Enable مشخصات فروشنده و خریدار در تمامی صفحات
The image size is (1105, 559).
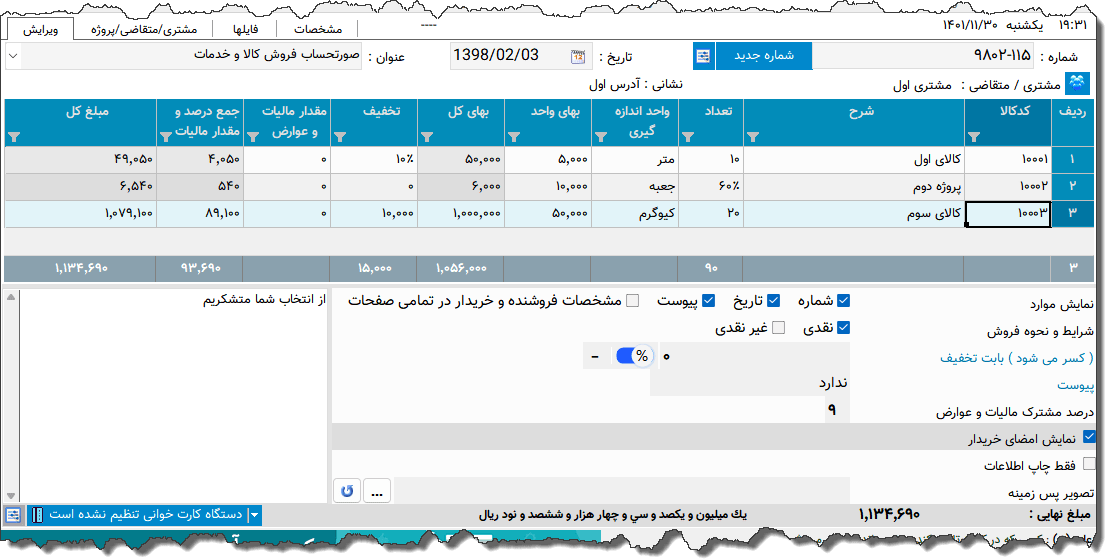click(633, 301)
